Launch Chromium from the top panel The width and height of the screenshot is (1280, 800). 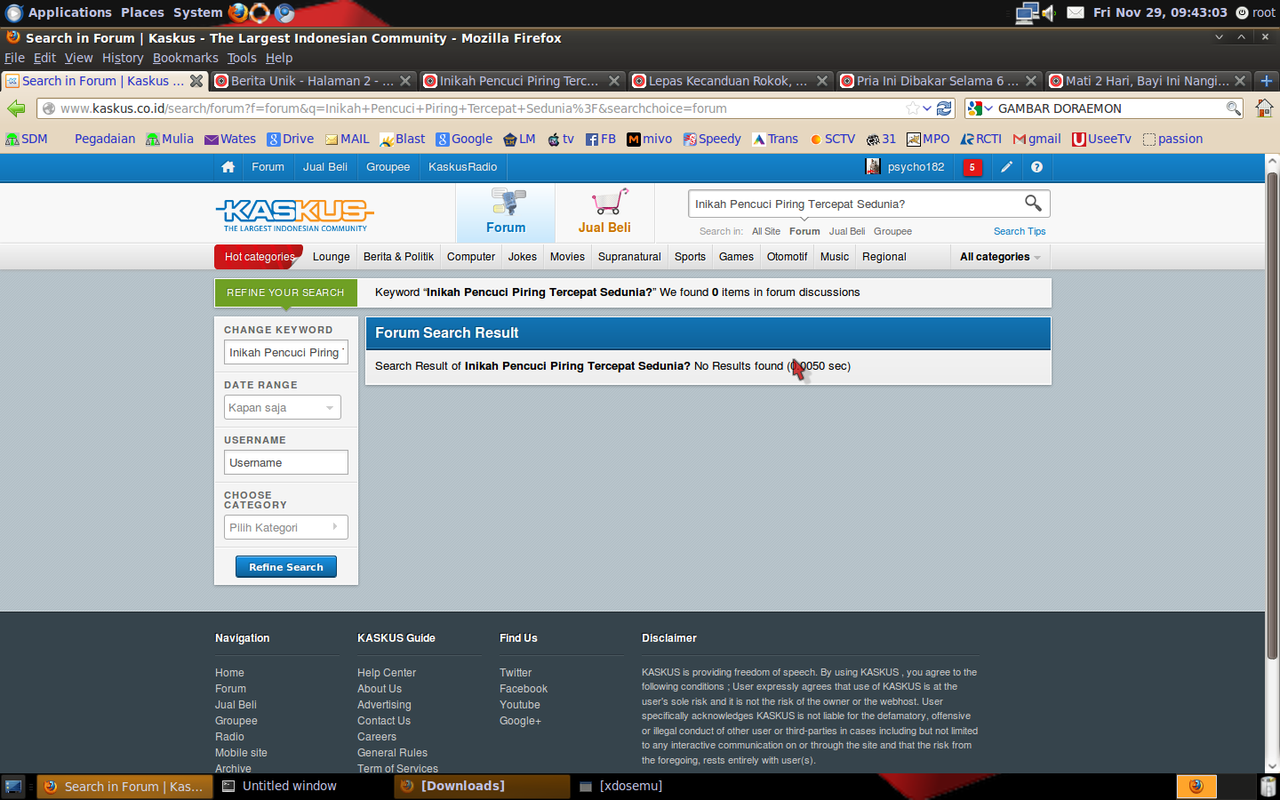pyautogui.click(x=284, y=13)
